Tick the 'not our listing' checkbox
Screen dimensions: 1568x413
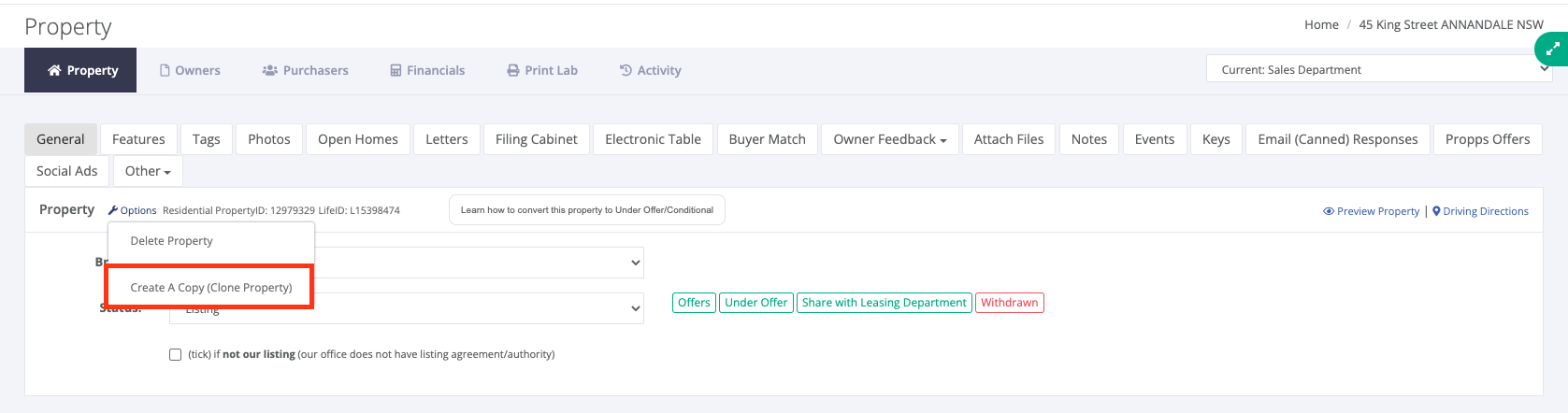pyautogui.click(x=175, y=354)
